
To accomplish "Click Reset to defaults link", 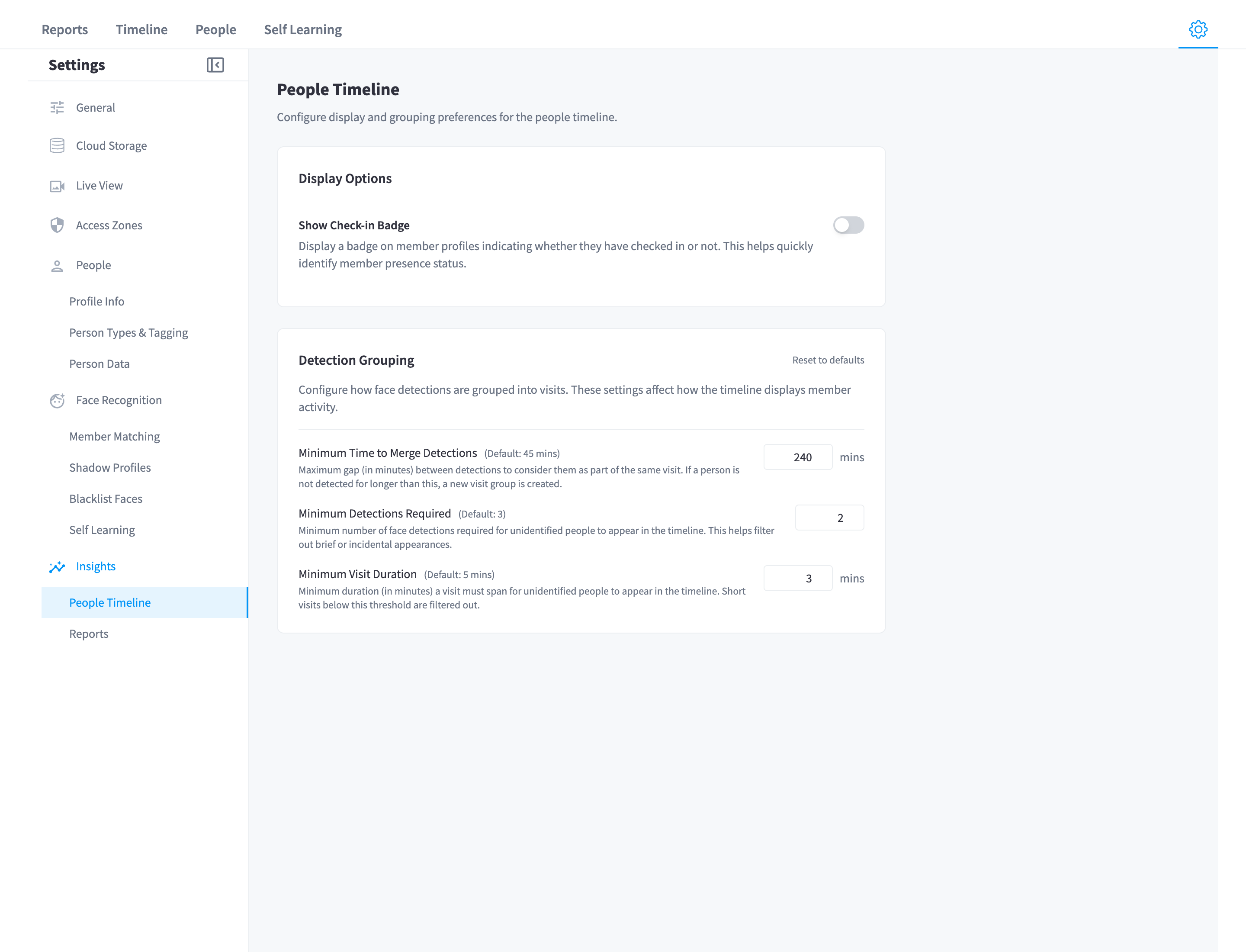I will (828, 360).
